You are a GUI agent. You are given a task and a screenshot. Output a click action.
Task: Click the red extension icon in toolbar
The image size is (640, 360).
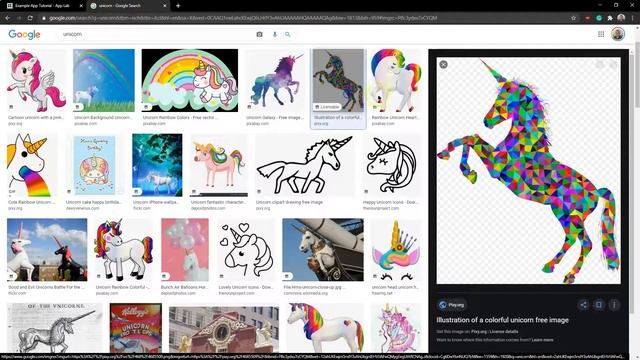click(587, 18)
